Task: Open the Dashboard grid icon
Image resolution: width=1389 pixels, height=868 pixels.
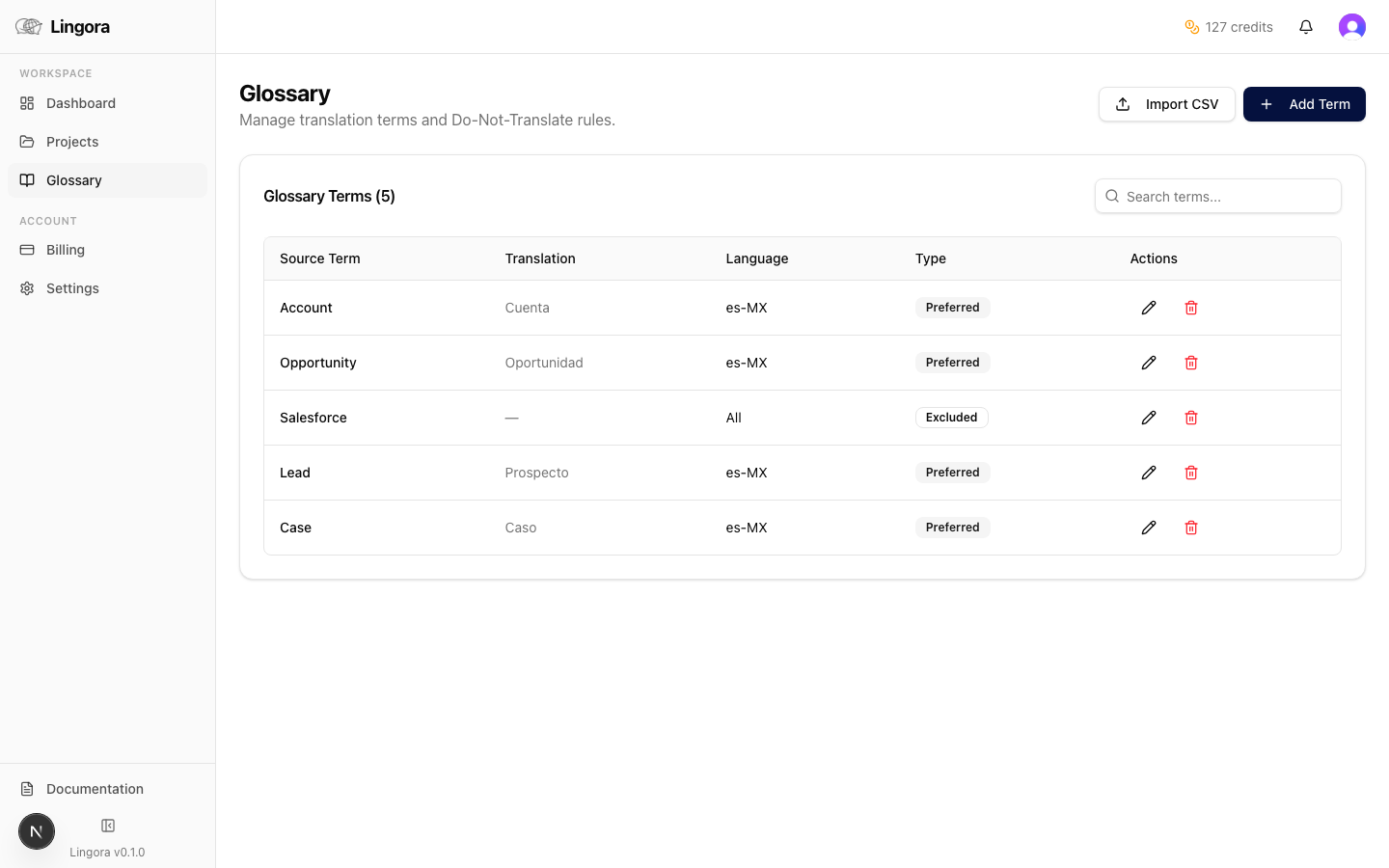Action: pyautogui.click(x=27, y=103)
